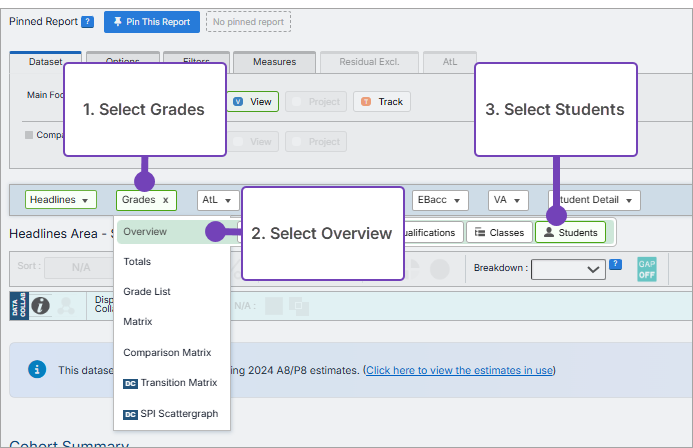
Task: Select the Track option
Action: tap(382, 101)
